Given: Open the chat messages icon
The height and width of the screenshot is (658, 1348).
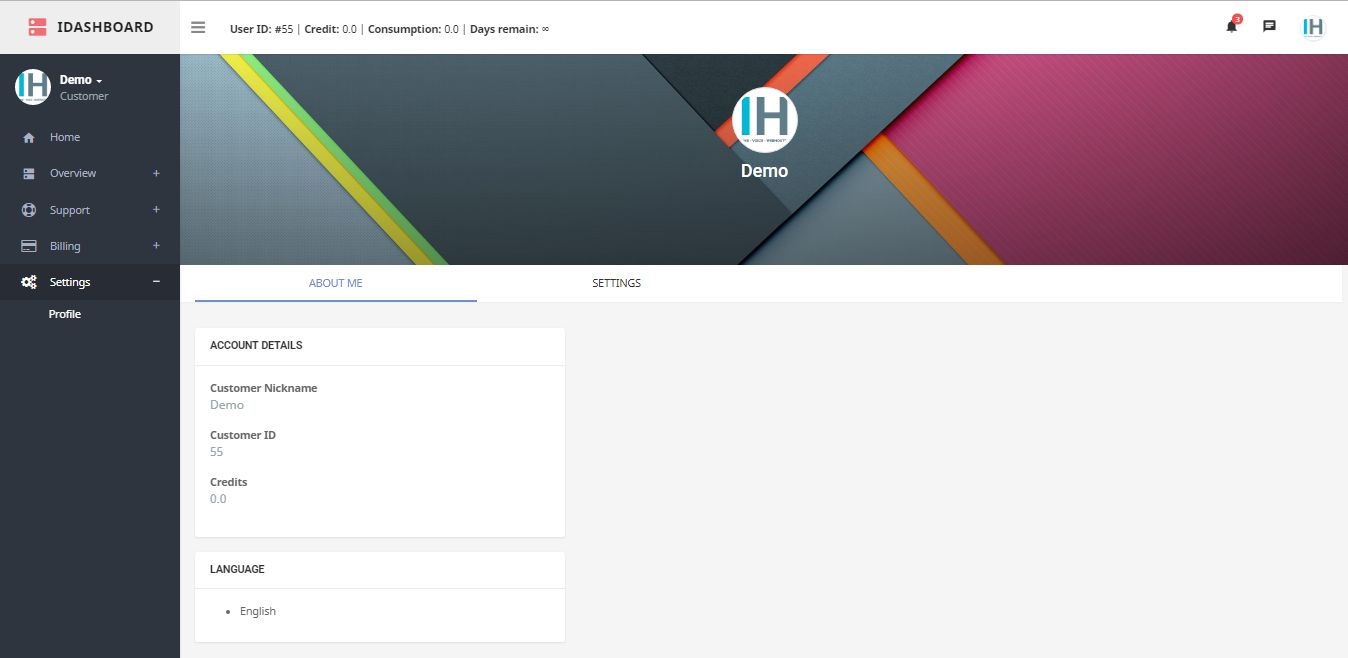Looking at the screenshot, I should click(x=1269, y=27).
